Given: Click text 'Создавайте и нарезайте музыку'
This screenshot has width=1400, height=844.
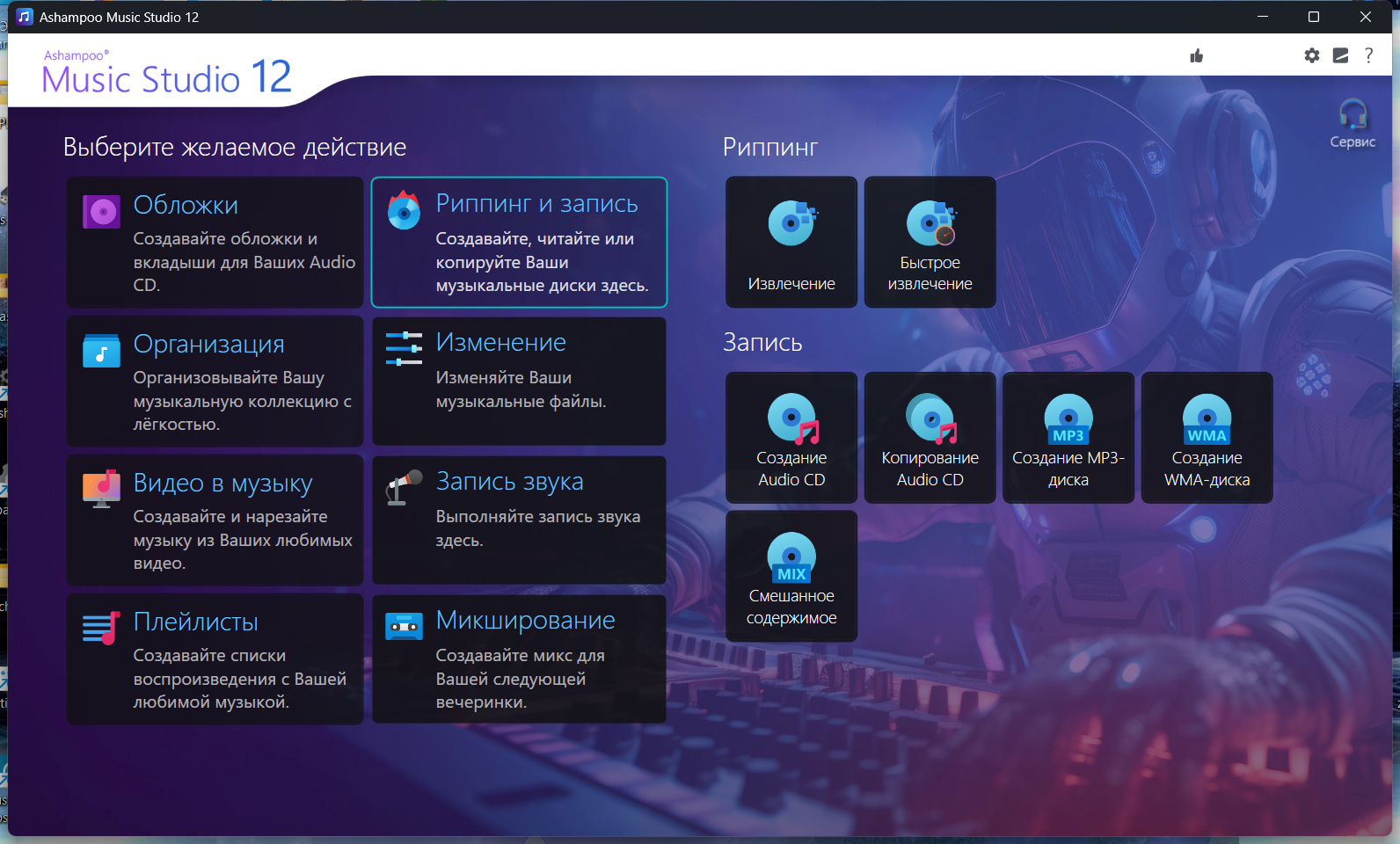Looking at the screenshot, I should coord(243,540).
